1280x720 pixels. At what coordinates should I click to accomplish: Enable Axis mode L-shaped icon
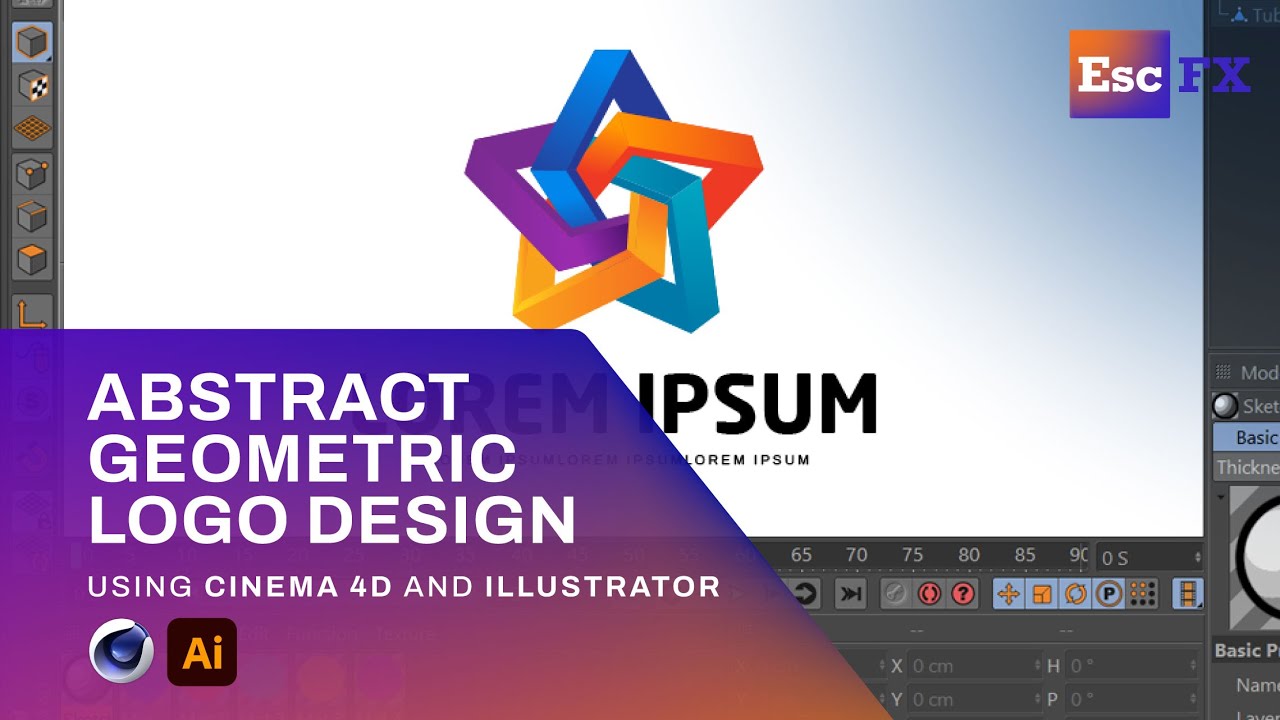(x=32, y=313)
